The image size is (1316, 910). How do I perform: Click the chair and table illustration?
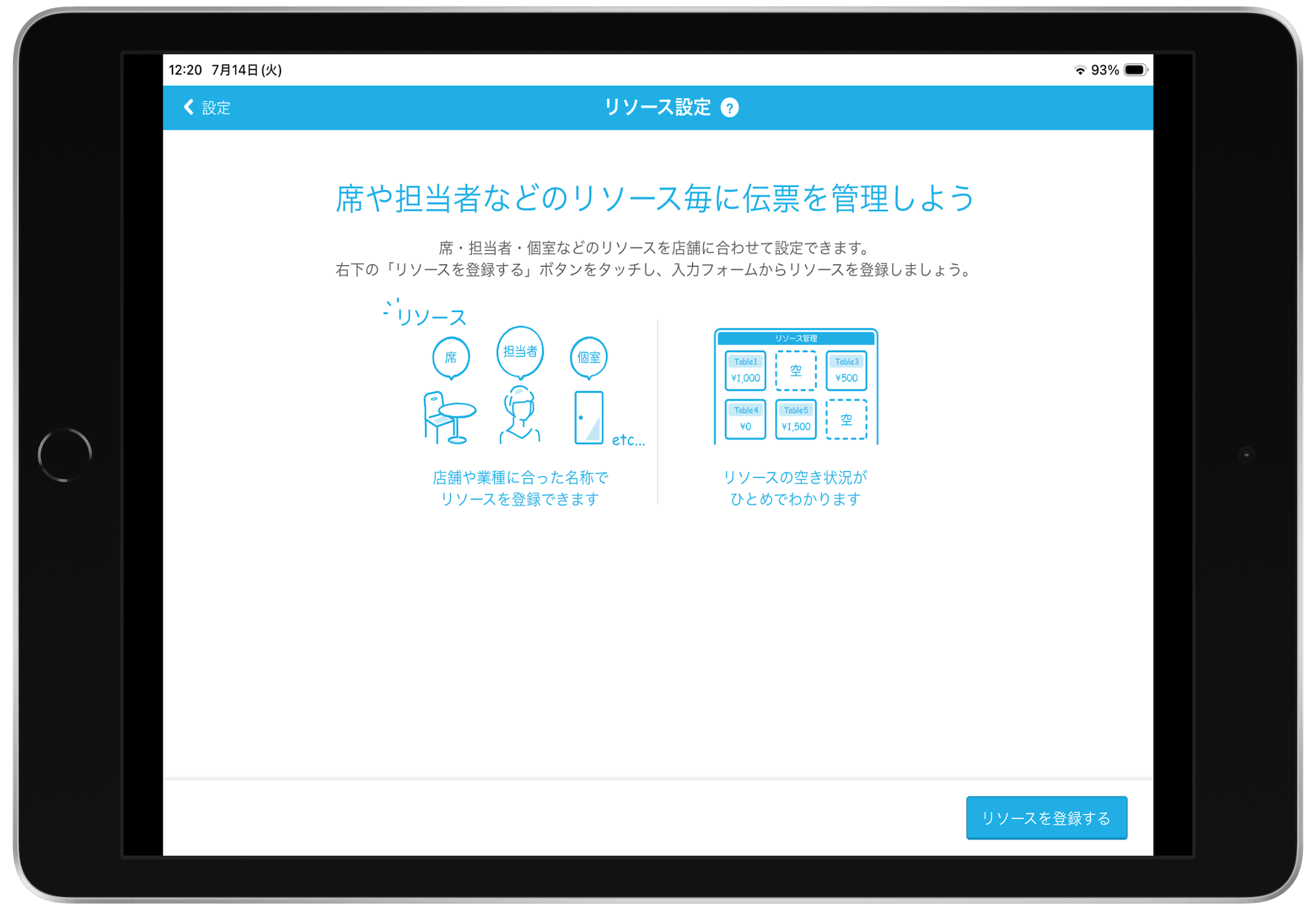tap(449, 417)
